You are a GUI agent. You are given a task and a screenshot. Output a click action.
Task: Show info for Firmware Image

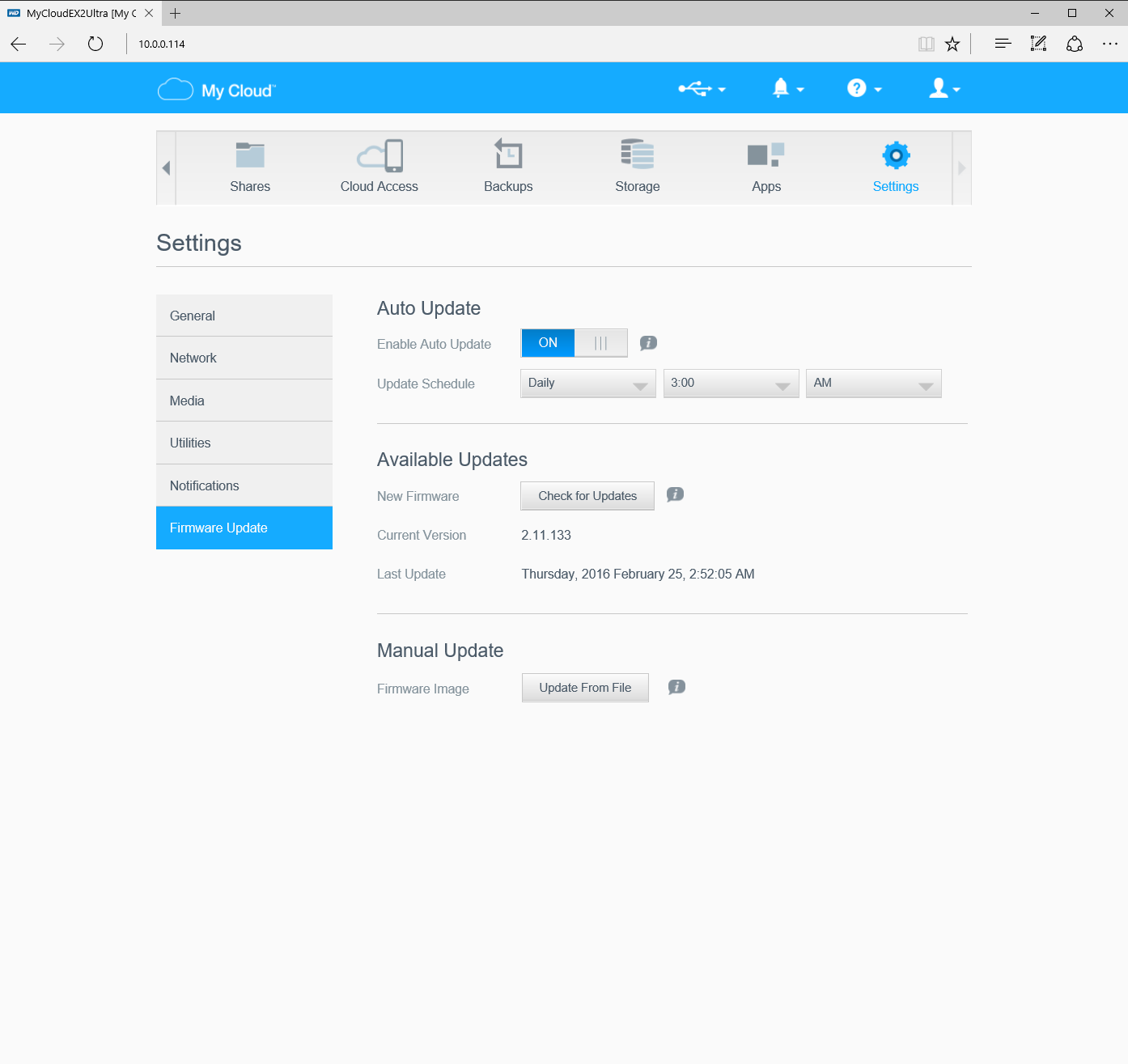coord(676,687)
